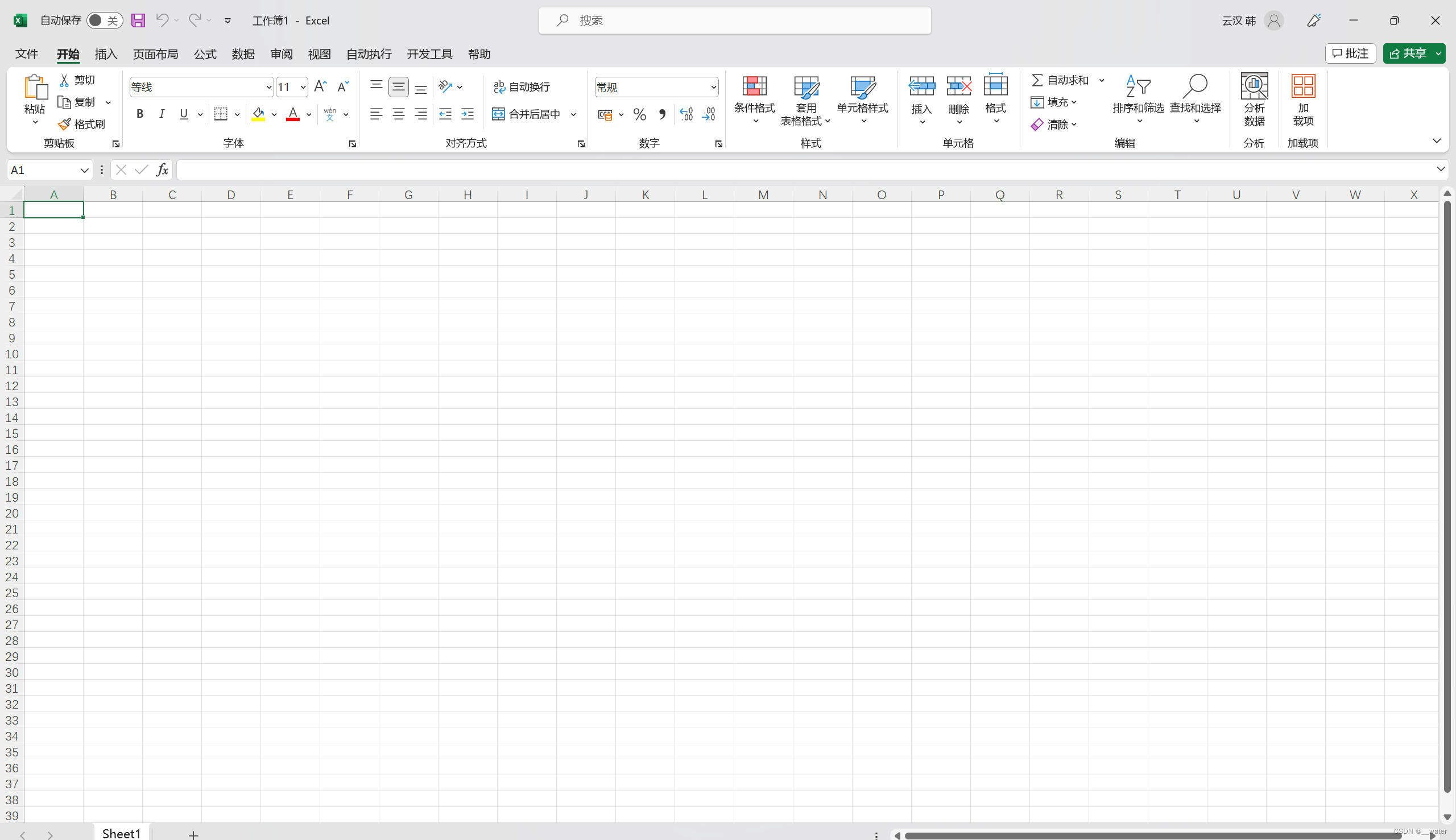Image resolution: width=1456 pixels, height=840 pixels.
Task: Click the Format Painter (格式刷) icon
Action: click(x=64, y=124)
